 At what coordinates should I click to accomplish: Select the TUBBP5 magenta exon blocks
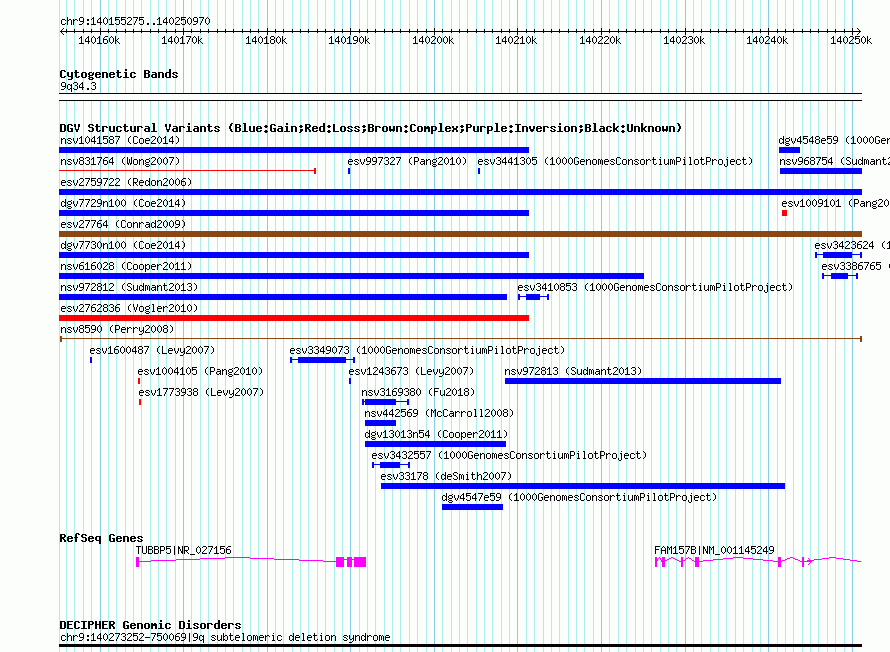point(351,562)
